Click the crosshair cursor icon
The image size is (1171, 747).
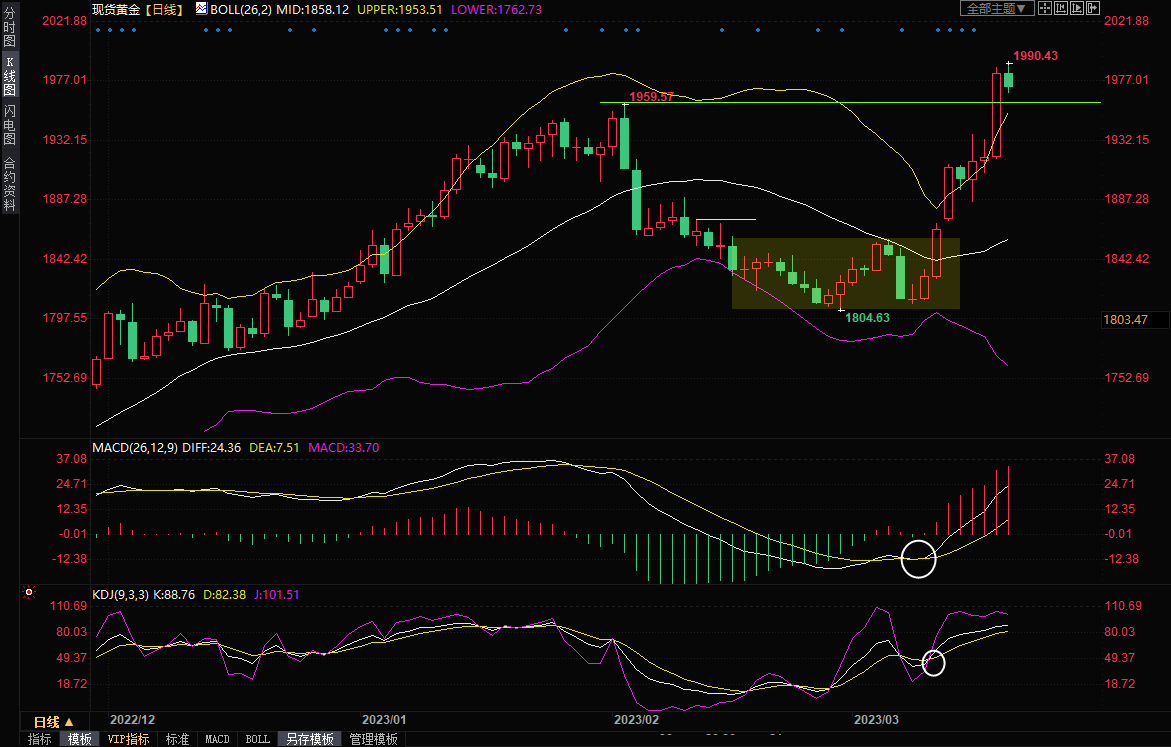[x=1044, y=8]
